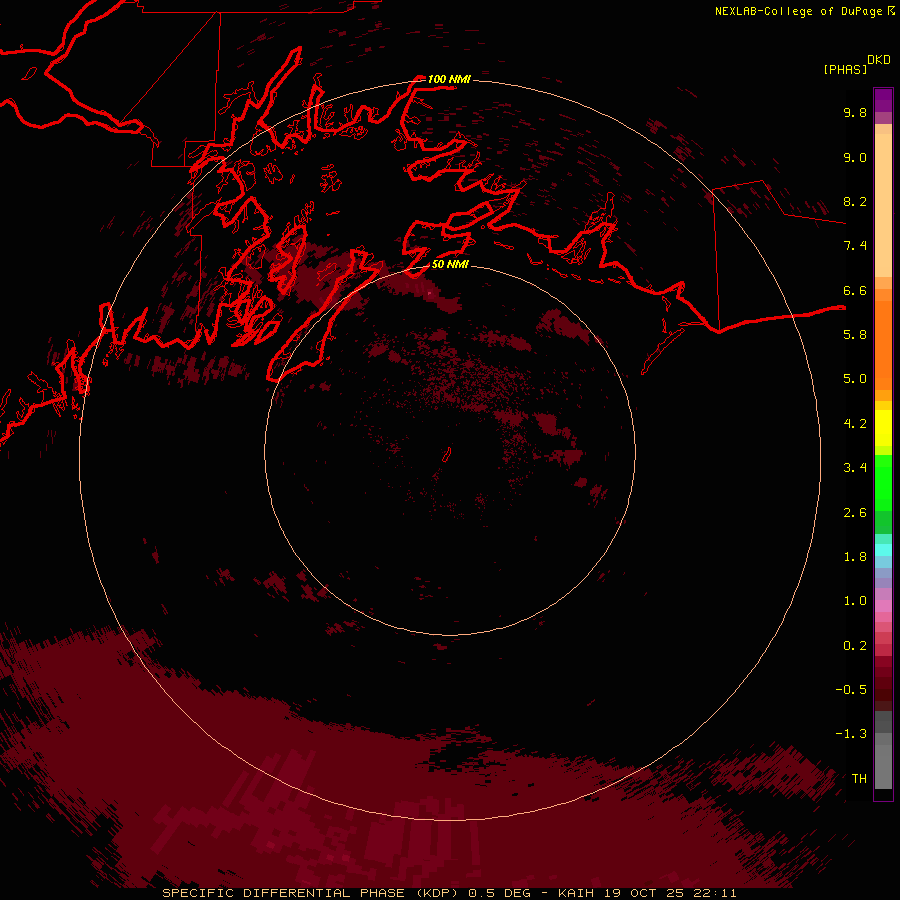Click the 3.4 legend value
Screen dimensions: 900x900
click(x=855, y=468)
